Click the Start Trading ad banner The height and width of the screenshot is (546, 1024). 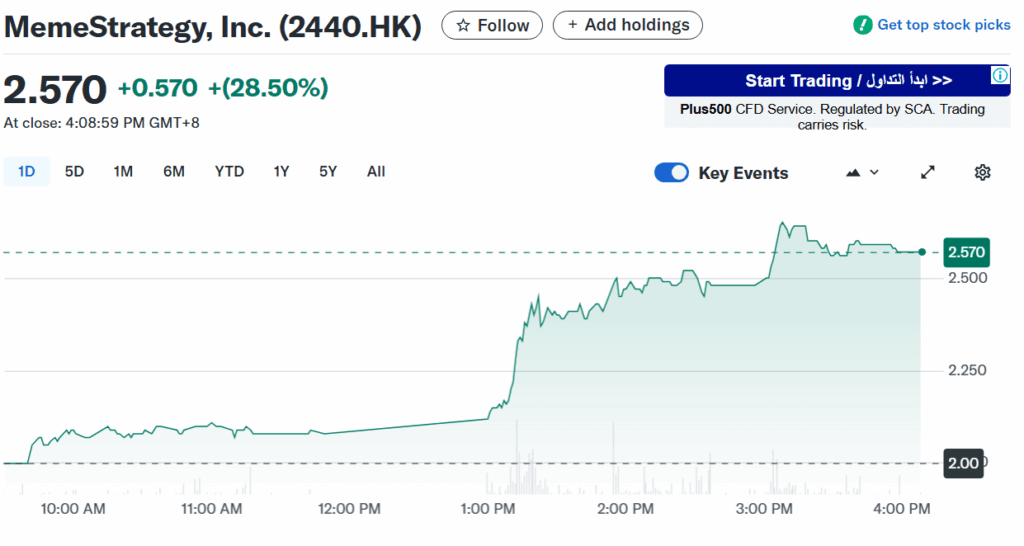coord(837,80)
